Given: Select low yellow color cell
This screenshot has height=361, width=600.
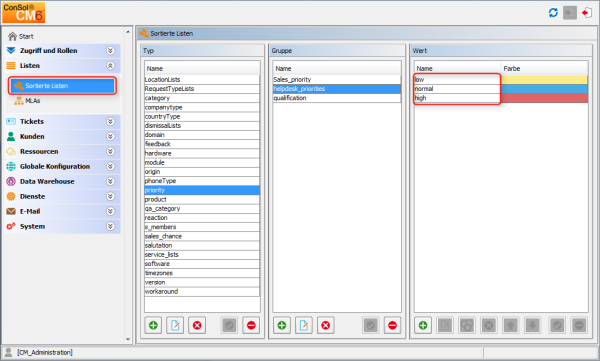Looking at the screenshot, I should point(544,79).
